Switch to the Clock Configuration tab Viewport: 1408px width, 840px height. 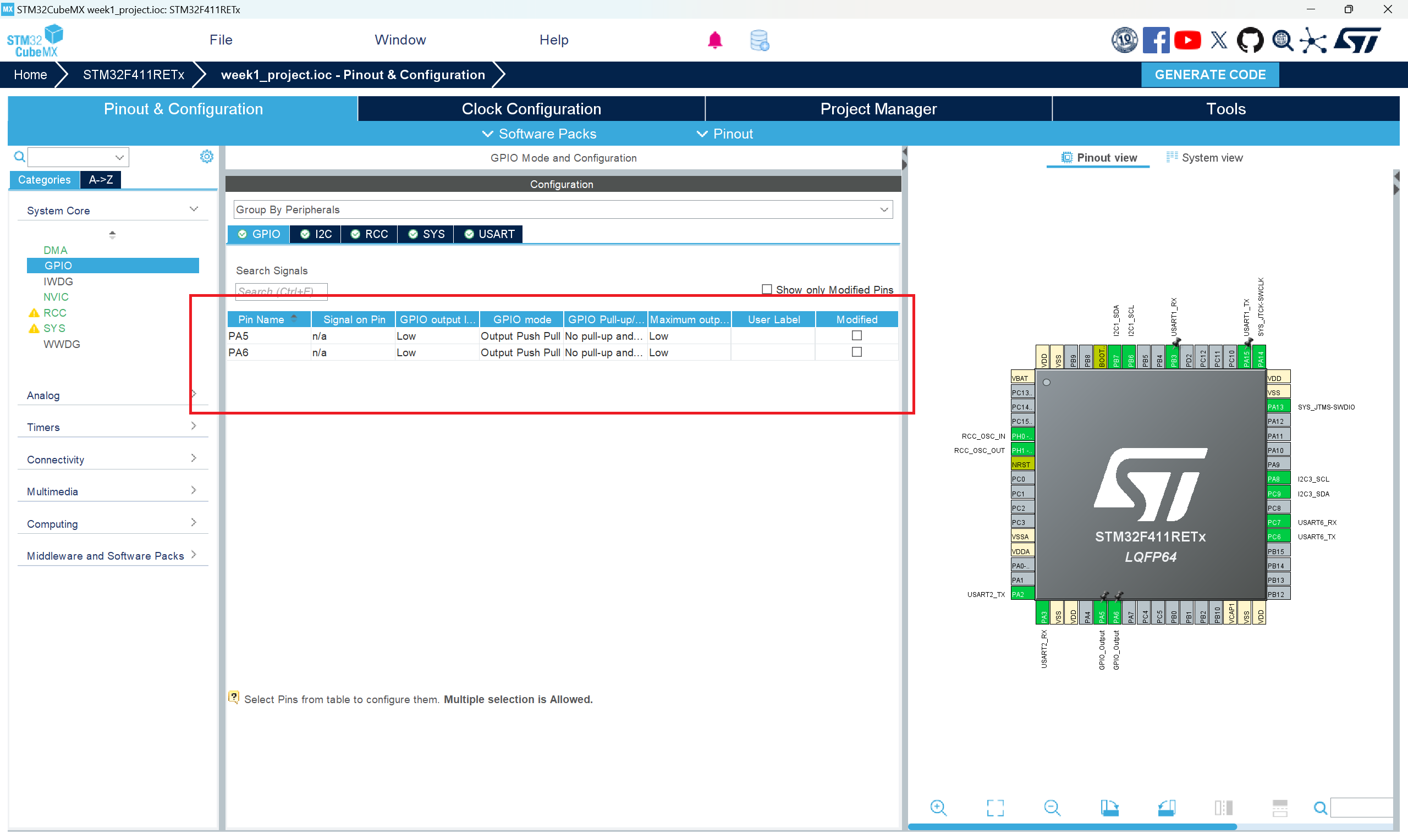tap(531, 109)
